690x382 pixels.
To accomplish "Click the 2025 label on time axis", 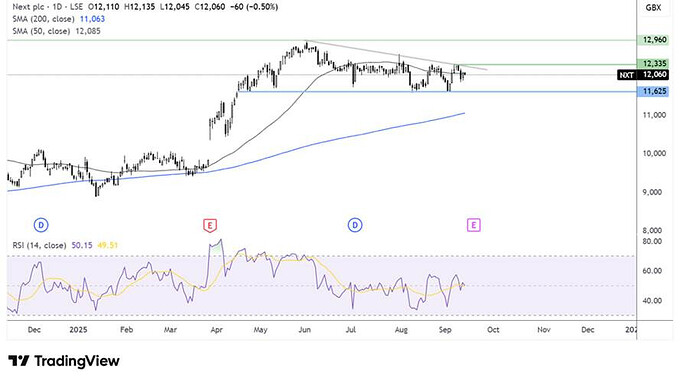I will [78, 330].
